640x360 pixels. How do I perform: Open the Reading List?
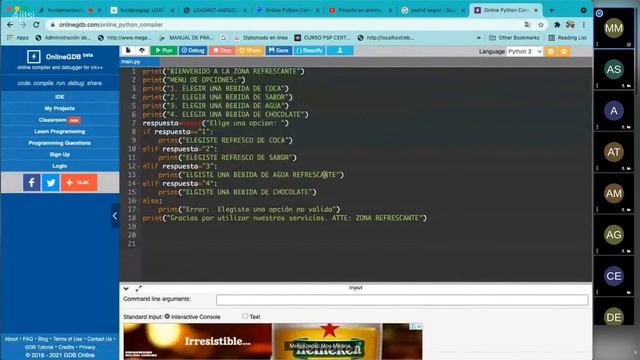[567, 38]
